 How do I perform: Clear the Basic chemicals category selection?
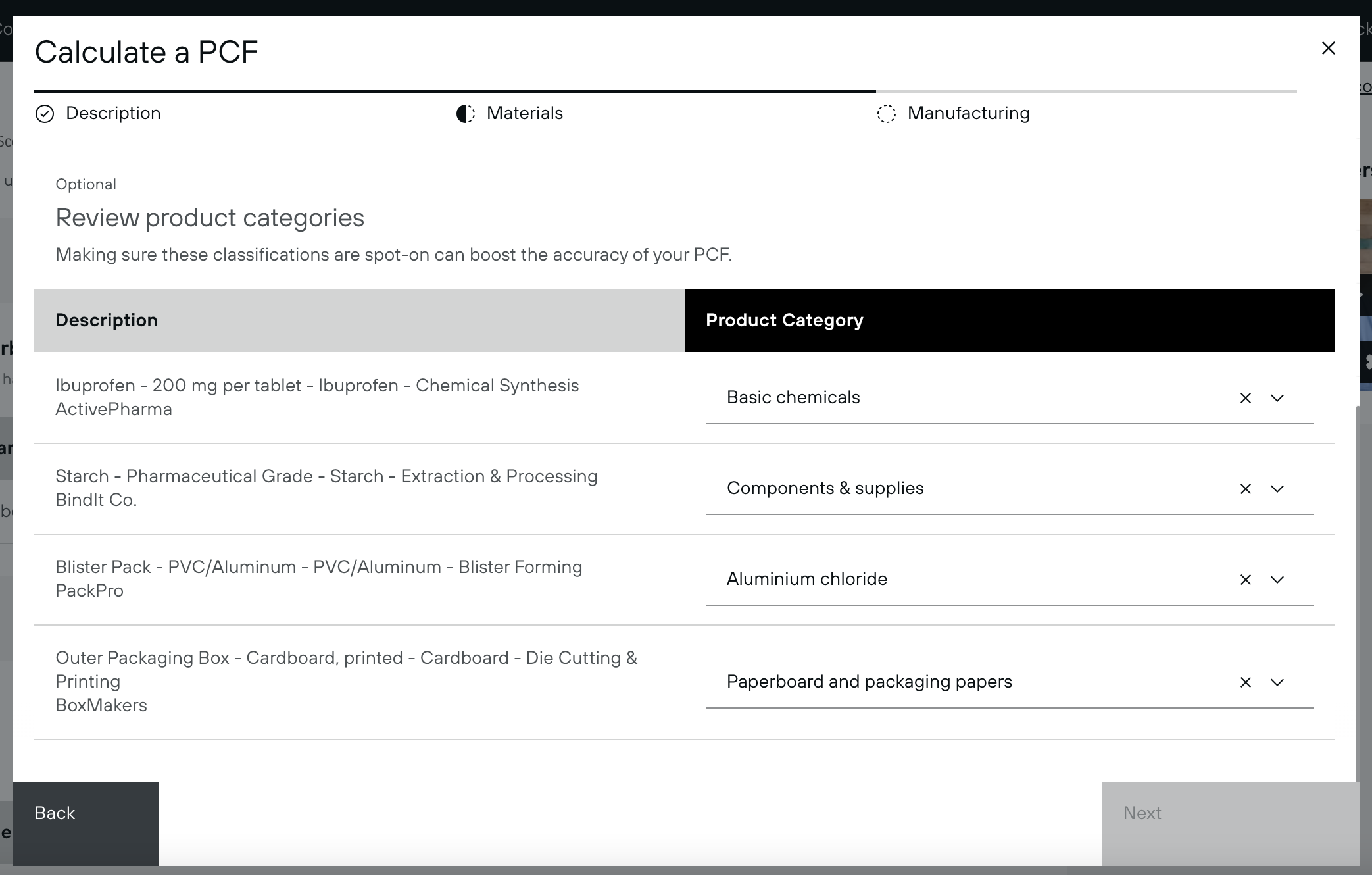coord(1245,398)
